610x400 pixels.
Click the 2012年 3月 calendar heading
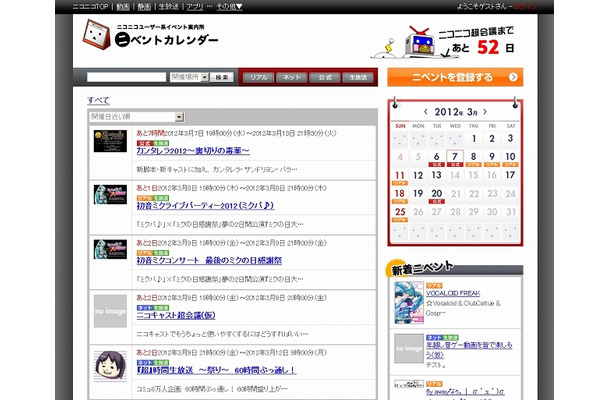click(456, 112)
